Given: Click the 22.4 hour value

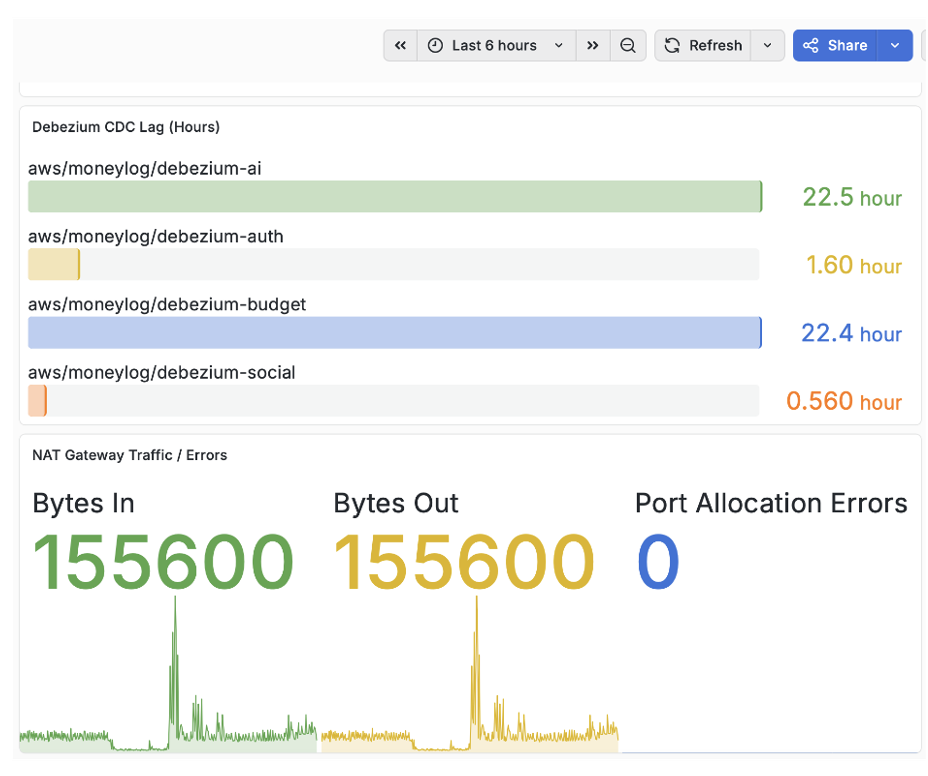Looking at the screenshot, I should (x=851, y=333).
